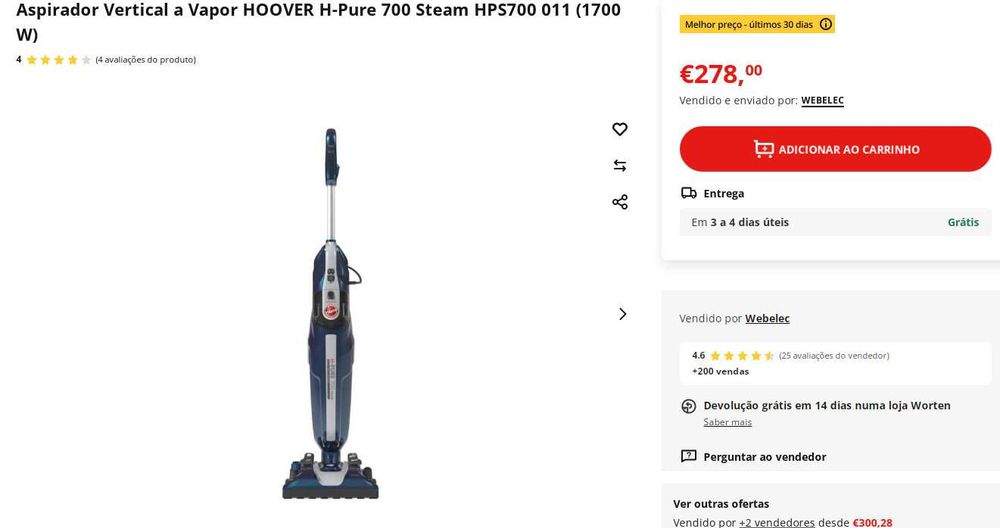Click the product star rating
The image size is (1000, 528).
(59, 60)
